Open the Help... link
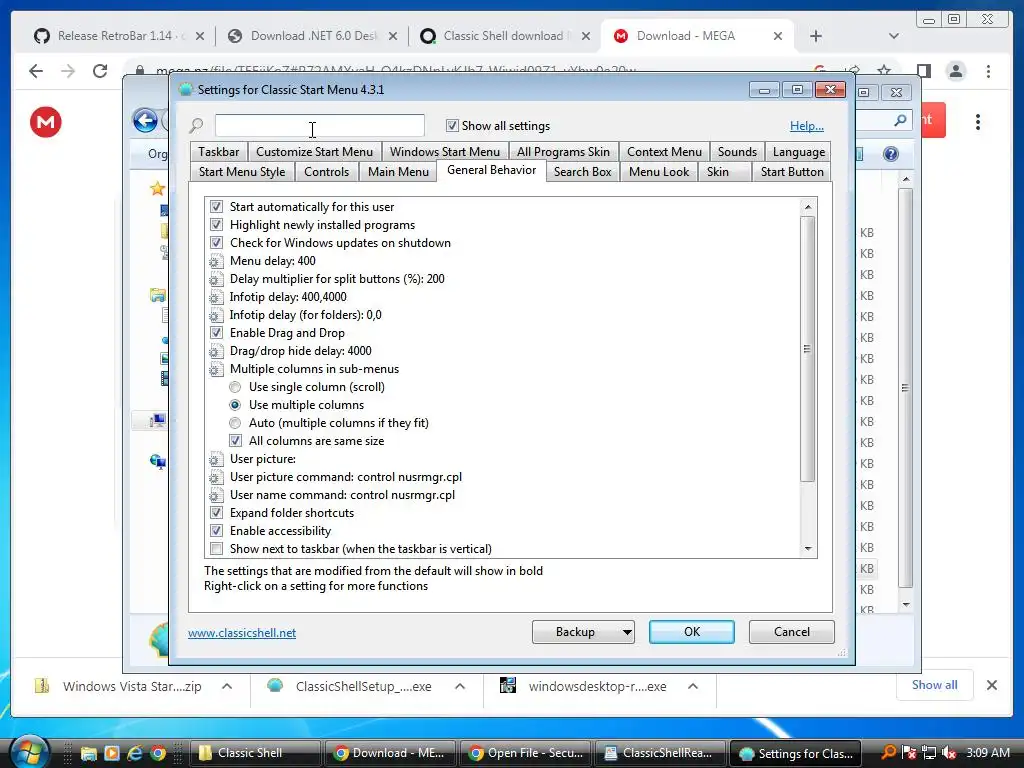 click(807, 126)
